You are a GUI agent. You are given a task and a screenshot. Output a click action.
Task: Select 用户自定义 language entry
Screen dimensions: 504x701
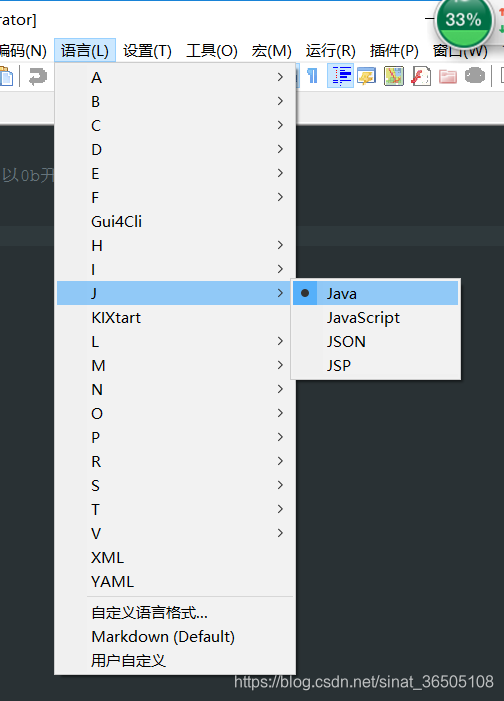(175, 660)
